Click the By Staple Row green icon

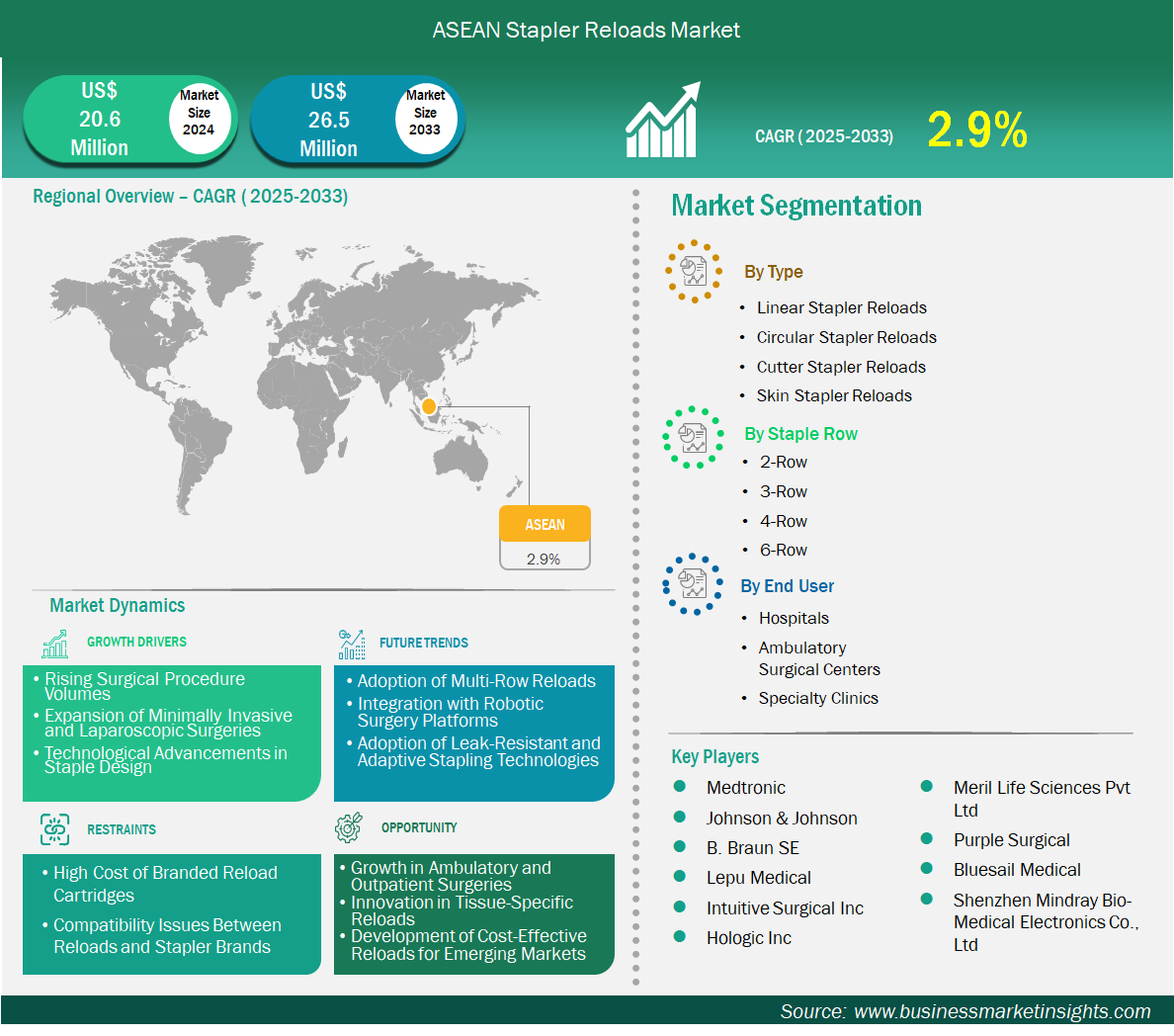(694, 437)
